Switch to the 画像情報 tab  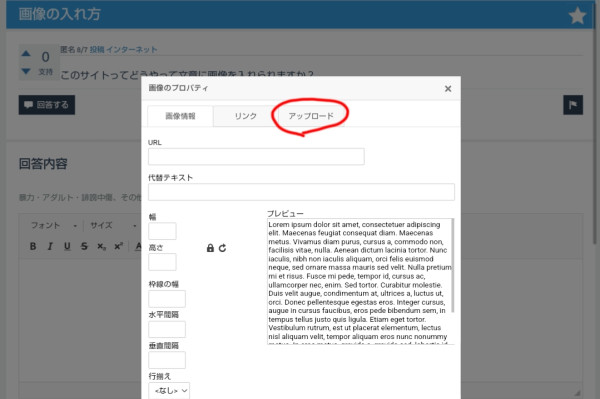180,116
